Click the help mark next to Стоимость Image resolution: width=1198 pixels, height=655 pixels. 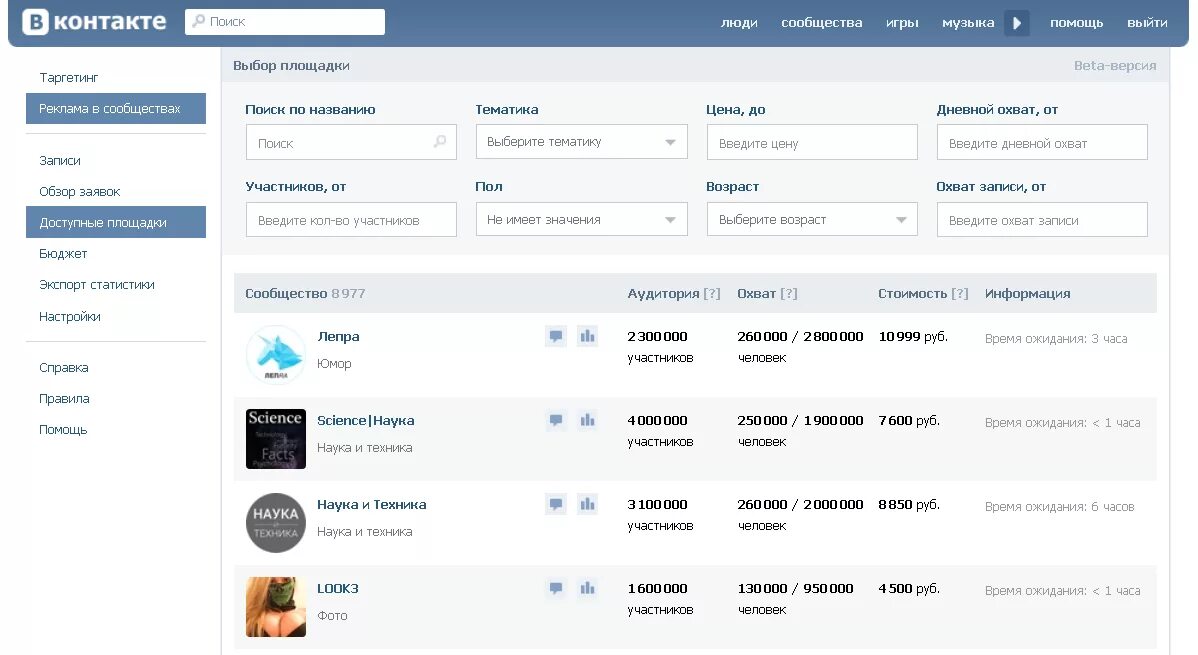(960, 293)
